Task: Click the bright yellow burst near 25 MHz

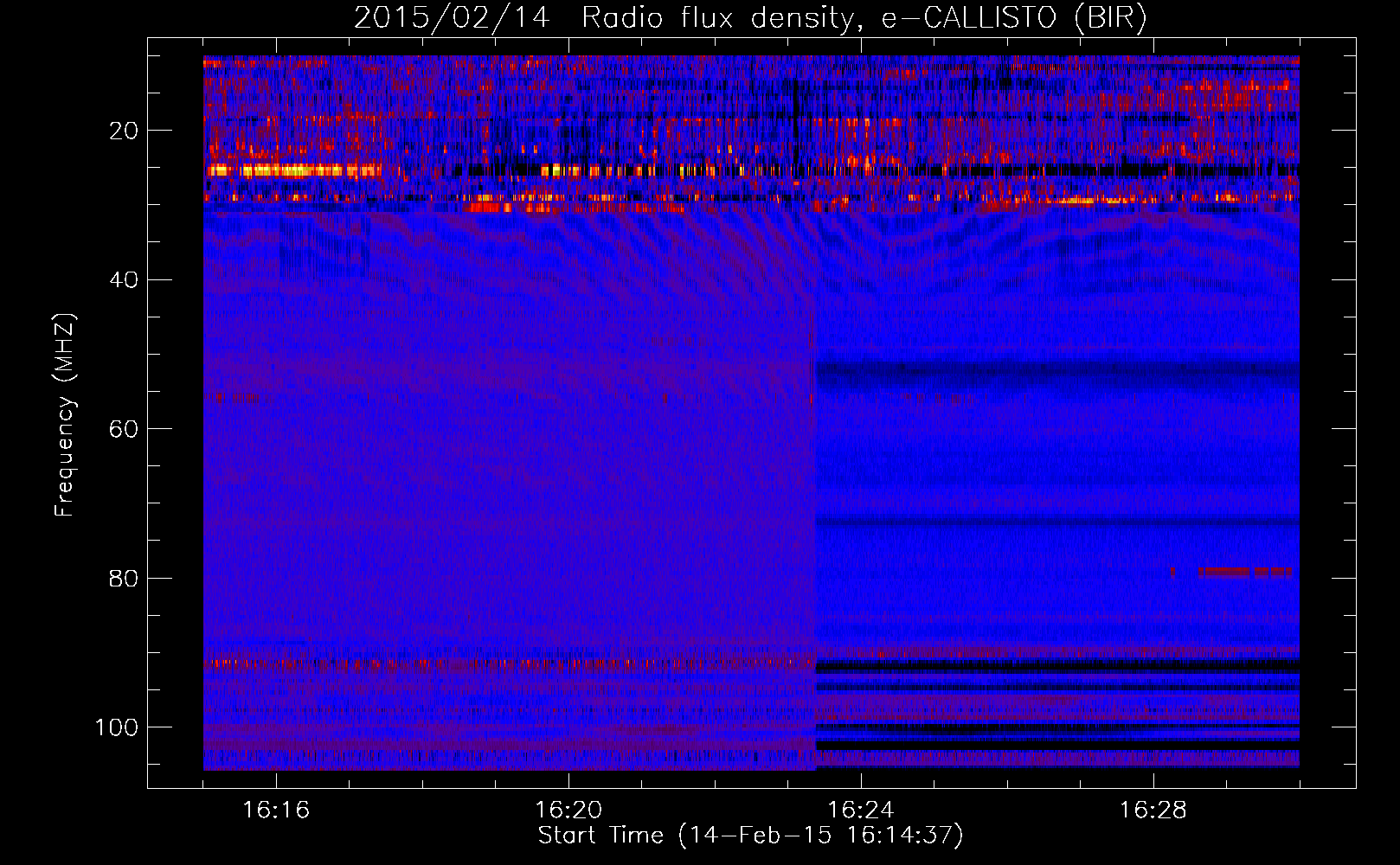Action: [x=294, y=170]
